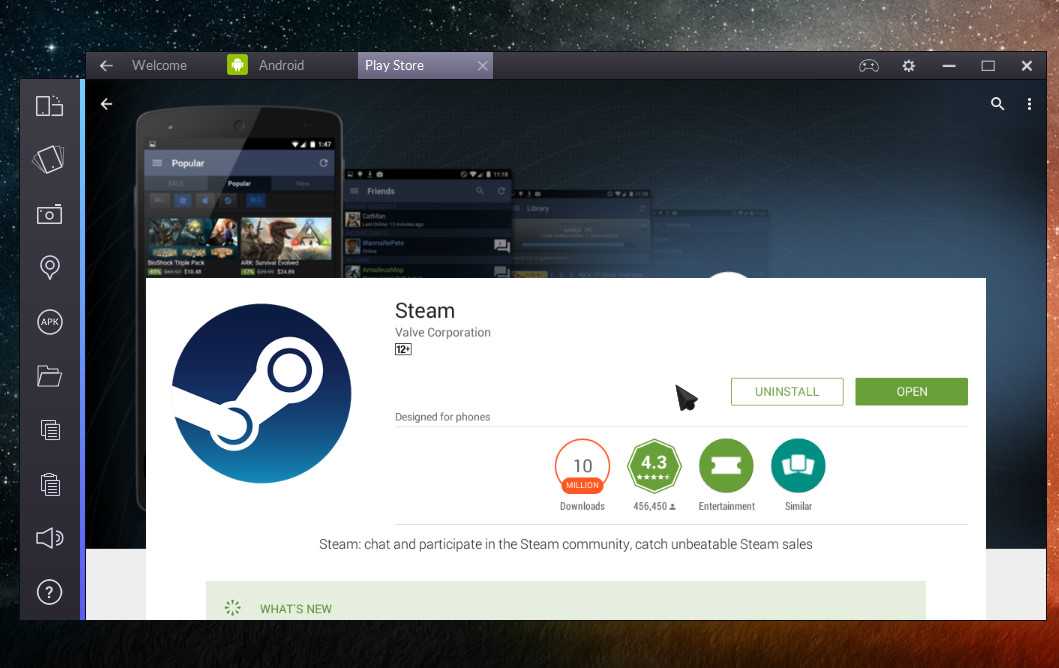Maximize the BlueStacks window

(988, 66)
